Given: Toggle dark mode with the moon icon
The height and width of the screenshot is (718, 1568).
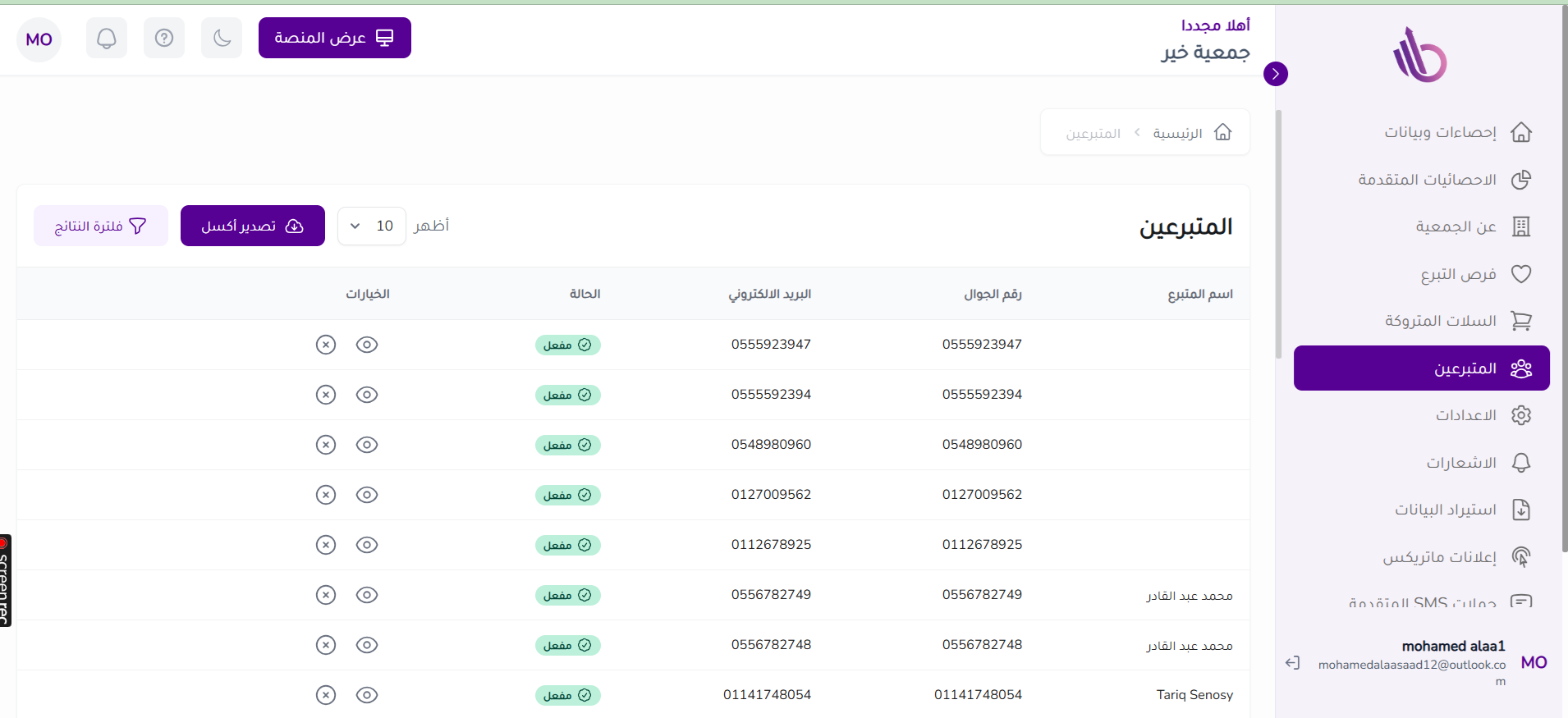Looking at the screenshot, I should coord(222,39).
